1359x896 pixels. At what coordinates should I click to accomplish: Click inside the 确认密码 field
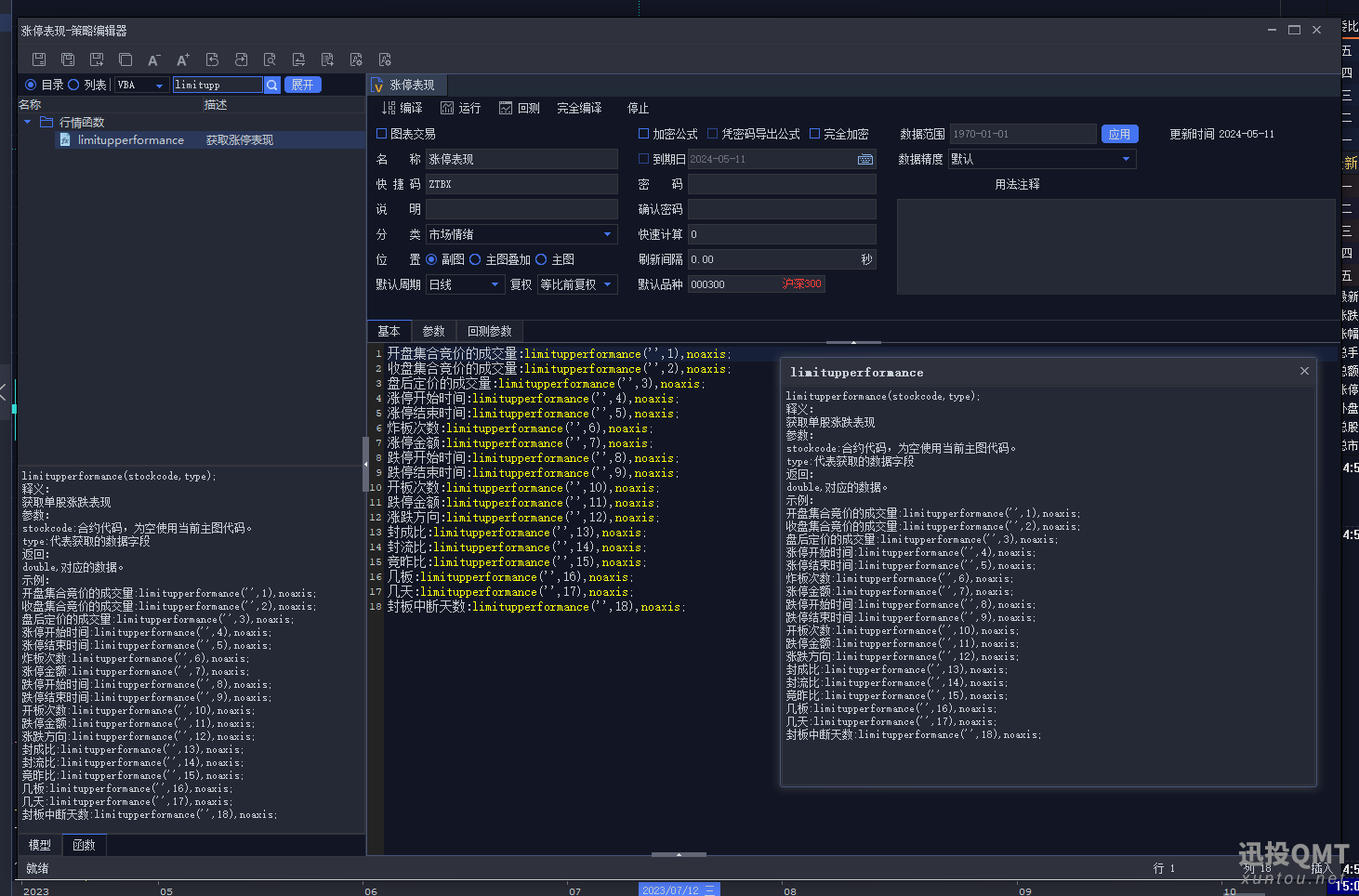tap(782, 209)
